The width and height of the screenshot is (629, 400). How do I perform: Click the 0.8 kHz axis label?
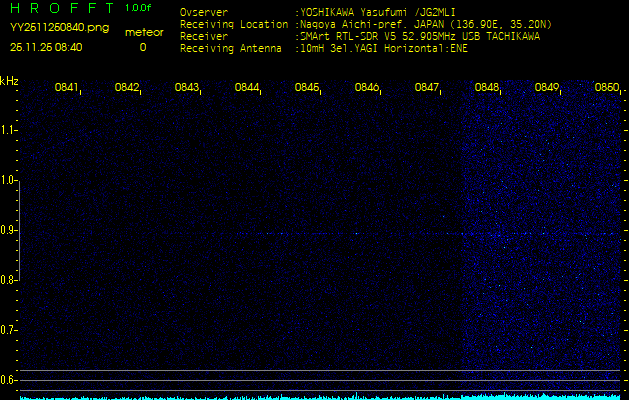(8, 280)
